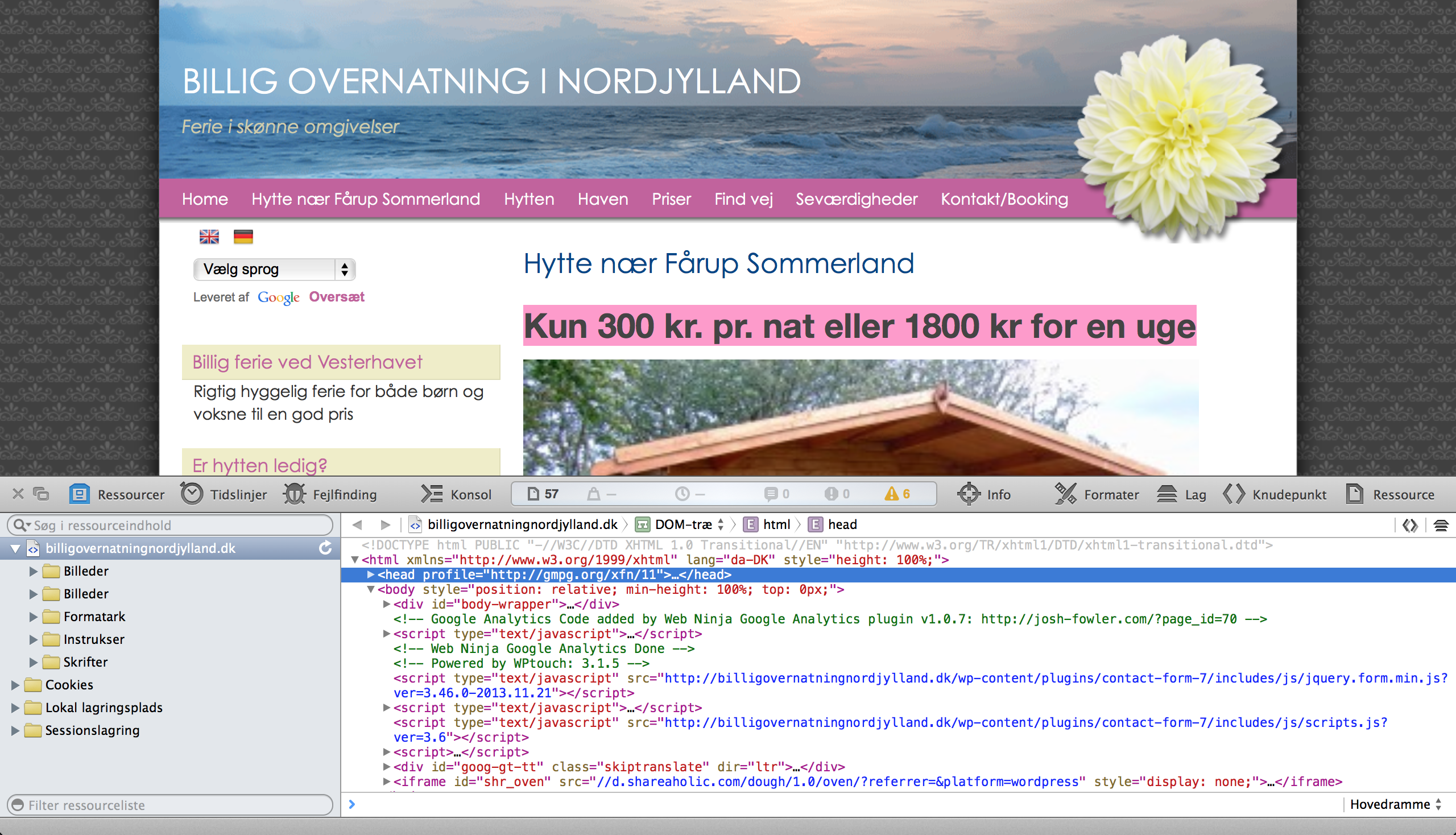The width and height of the screenshot is (1456, 835).
Task: Select the head breadcrumb element
Action: pyautogui.click(x=833, y=524)
